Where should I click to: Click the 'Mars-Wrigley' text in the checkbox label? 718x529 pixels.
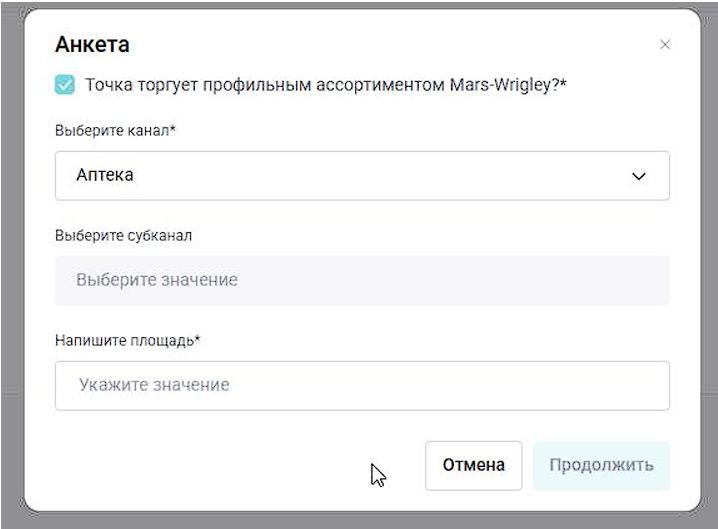click(505, 86)
